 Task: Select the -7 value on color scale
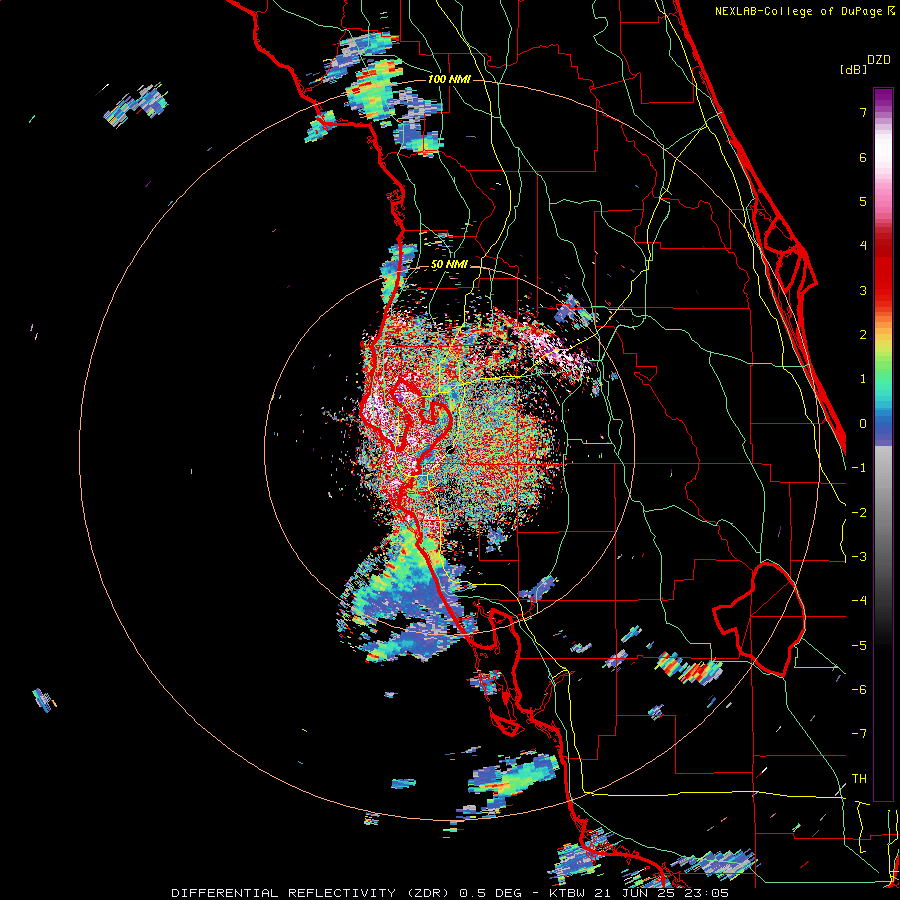(x=859, y=734)
